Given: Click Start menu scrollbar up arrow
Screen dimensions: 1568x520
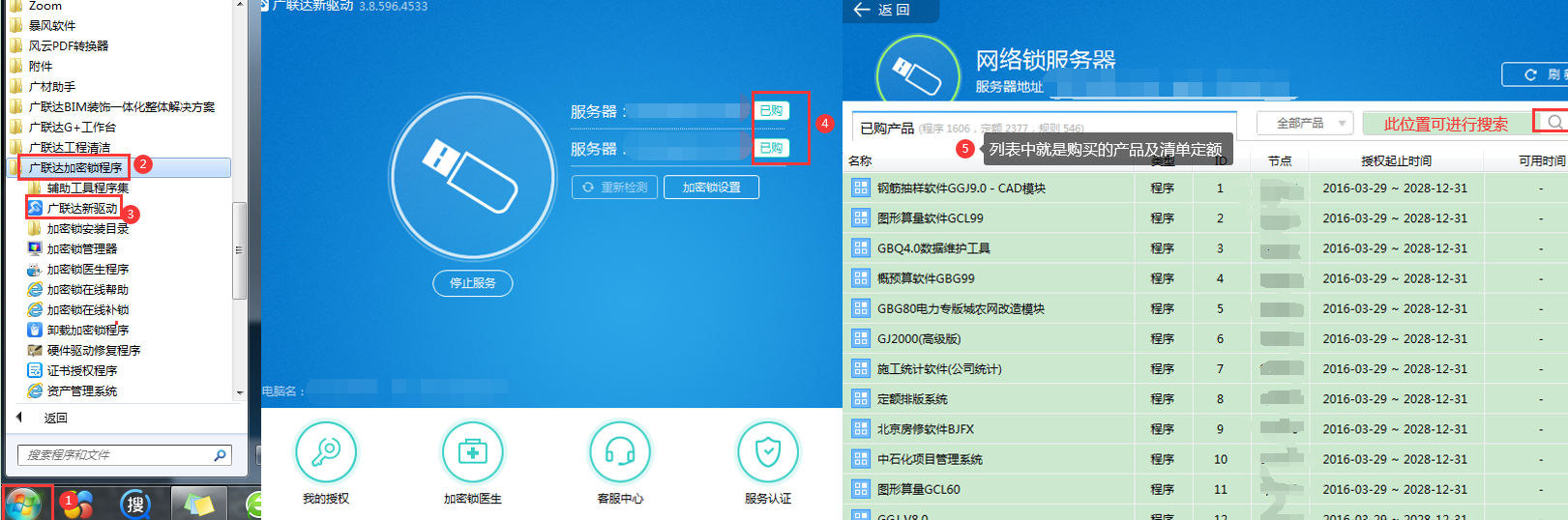Looking at the screenshot, I should click(240, 5).
